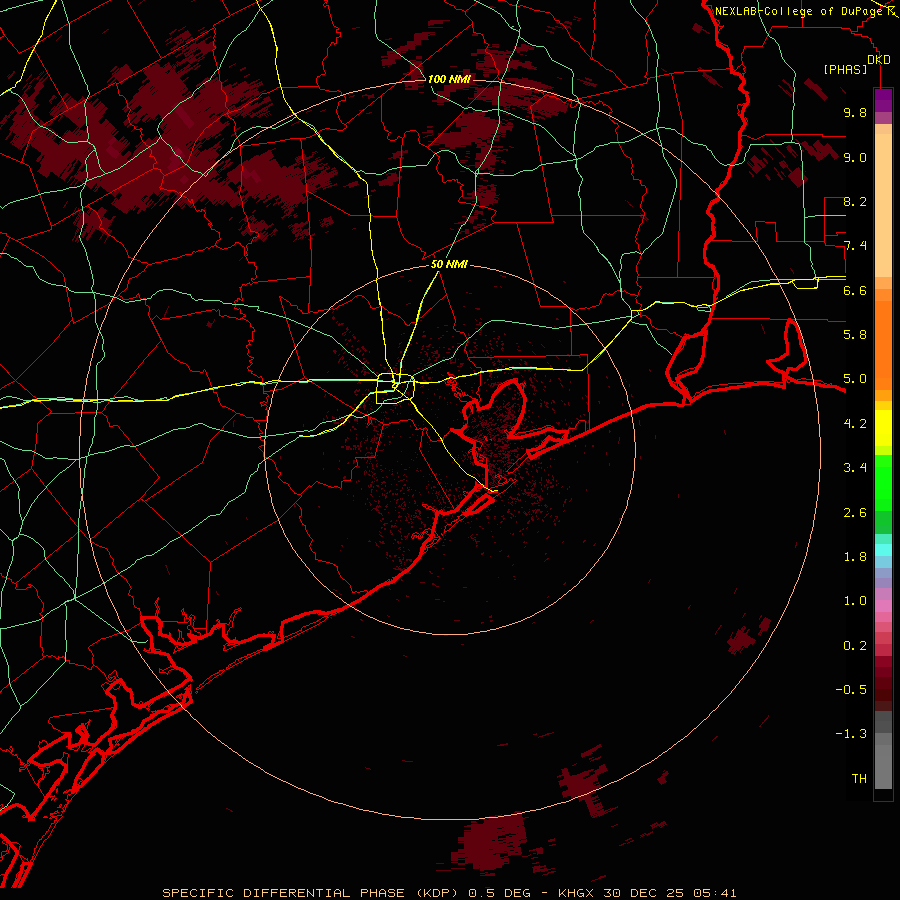900x900 pixels.
Task: Click the "3.4" scale value
Action: [x=855, y=468]
